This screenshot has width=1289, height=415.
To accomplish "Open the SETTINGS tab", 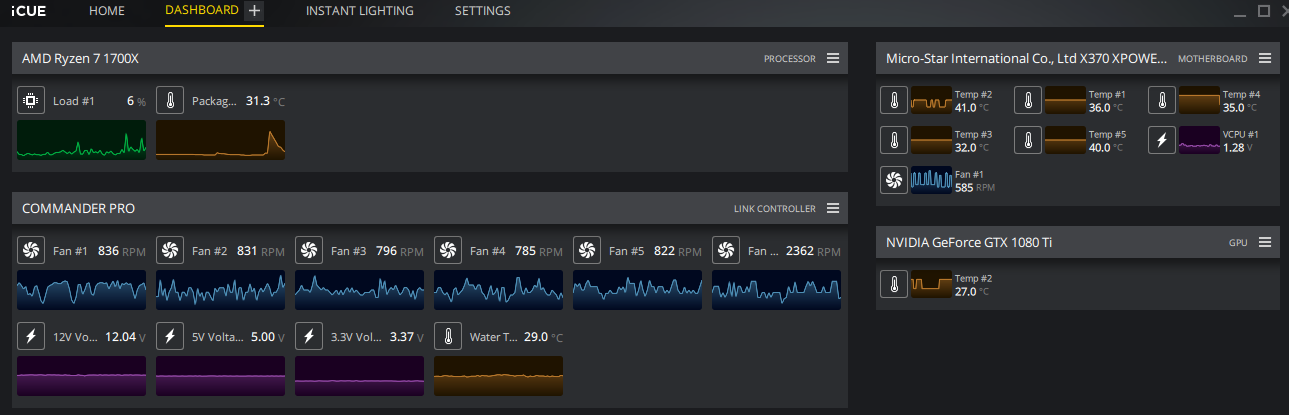I will (482, 11).
